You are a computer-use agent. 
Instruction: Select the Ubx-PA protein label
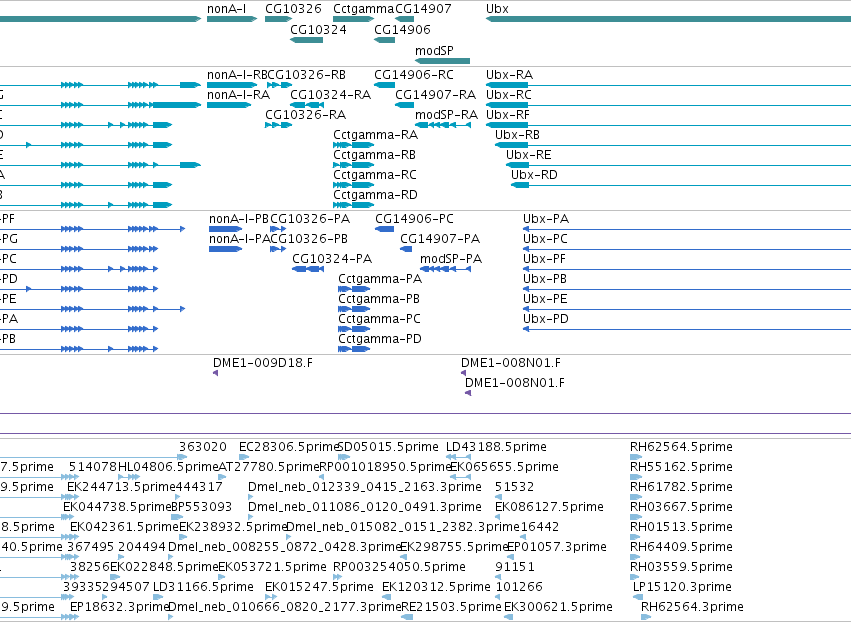(546, 219)
